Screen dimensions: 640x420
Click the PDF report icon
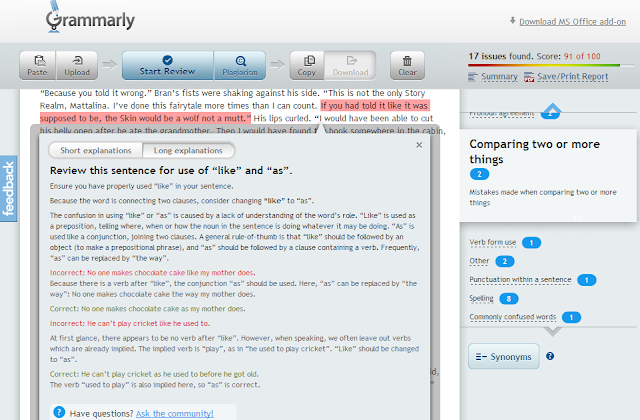point(529,77)
